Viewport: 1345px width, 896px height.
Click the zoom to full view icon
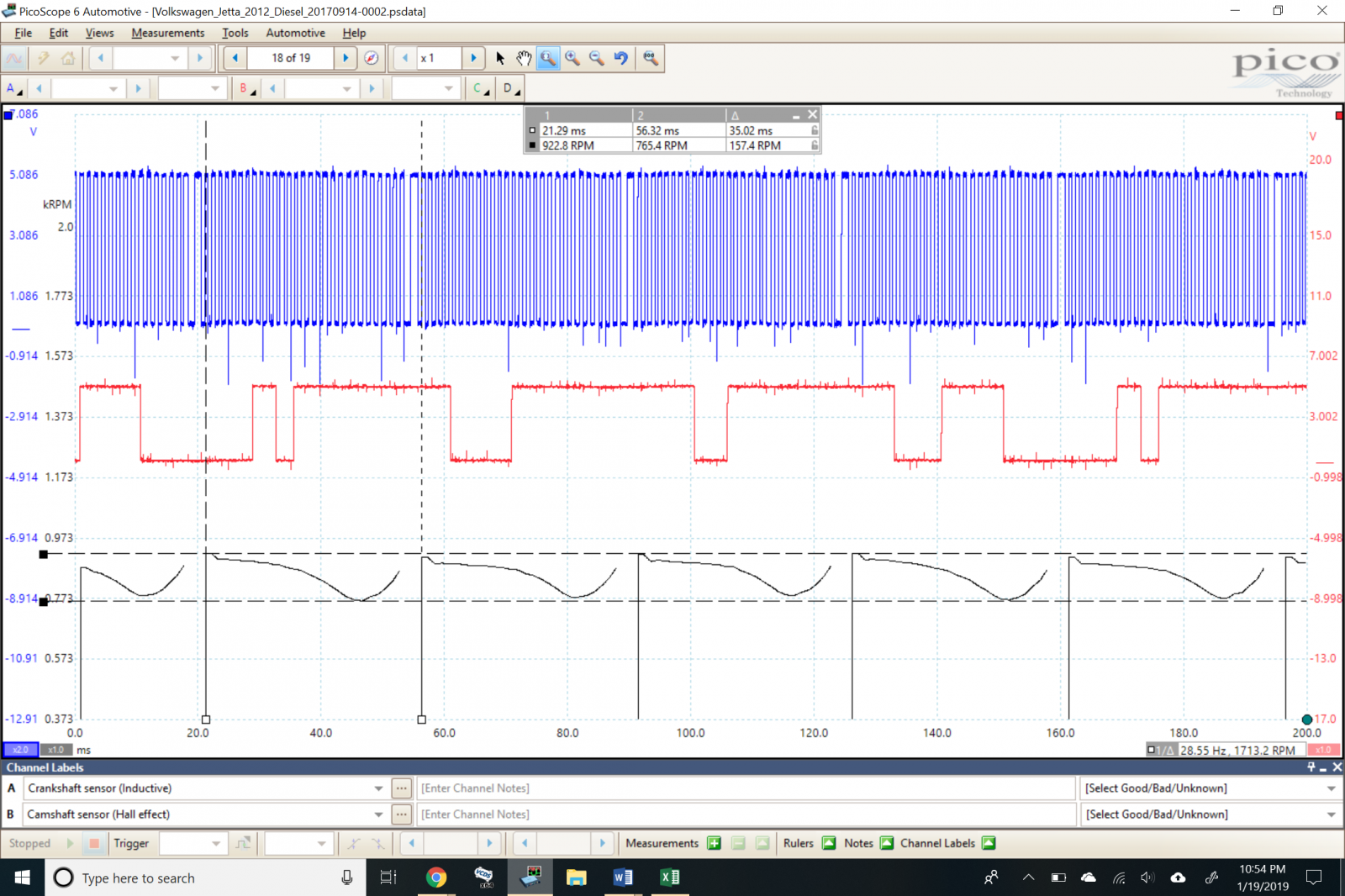[651, 58]
